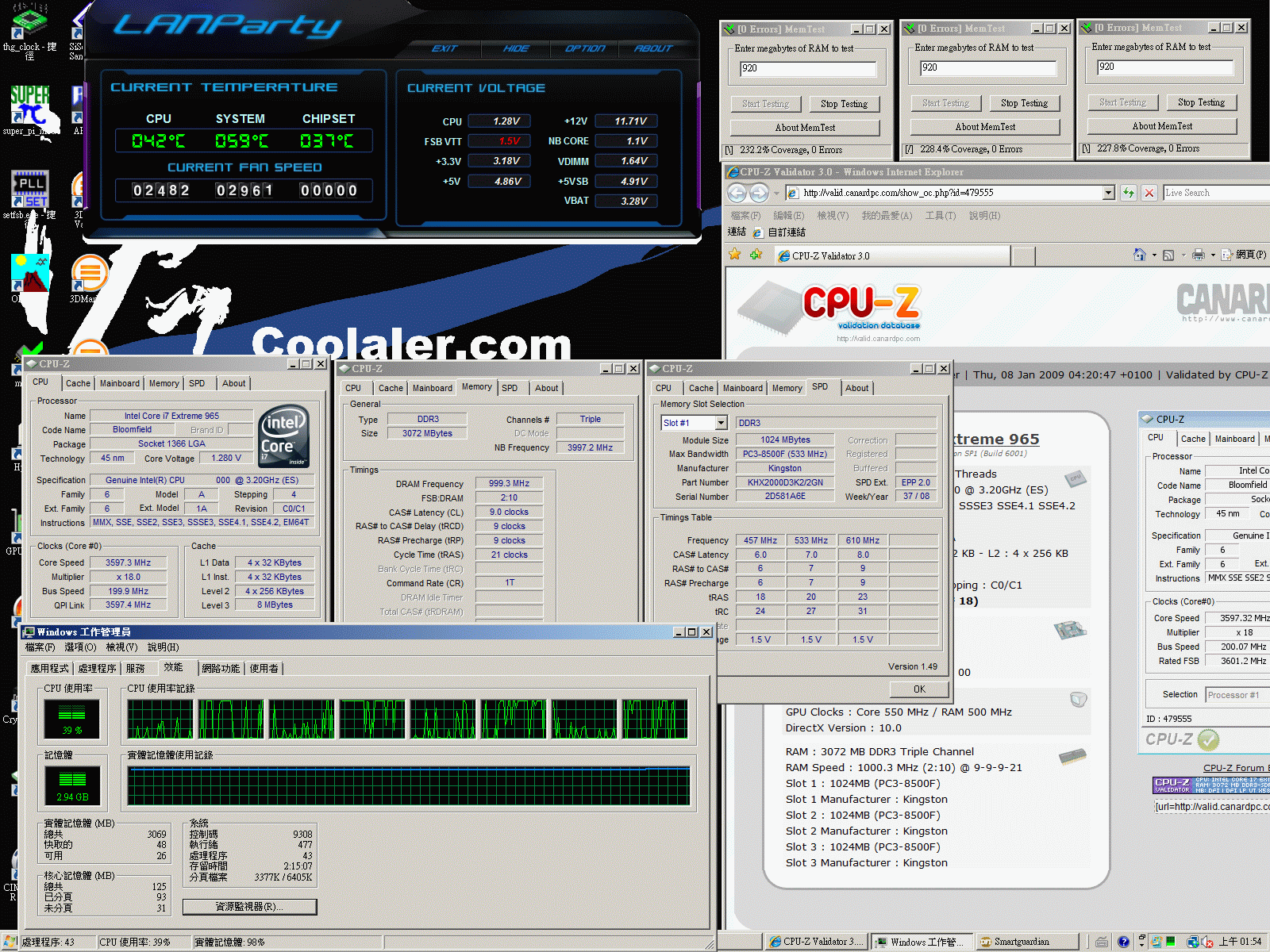The height and width of the screenshot is (952, 1270).
Task: Print the page with IE printer icon
Action: (x=1199, y=255)
